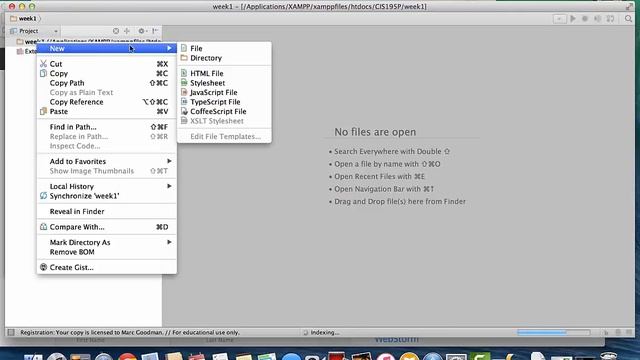Click the Compare With icon
Image resolution: width=640 pixels, height=360 pixels.
pos(43,227)
